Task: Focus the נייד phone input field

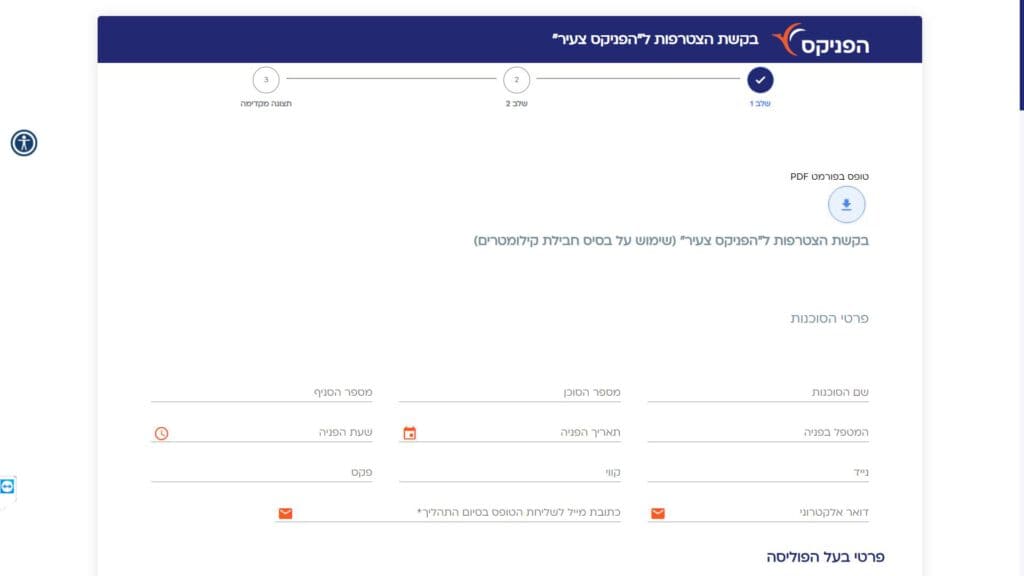Action: [758, 472]
